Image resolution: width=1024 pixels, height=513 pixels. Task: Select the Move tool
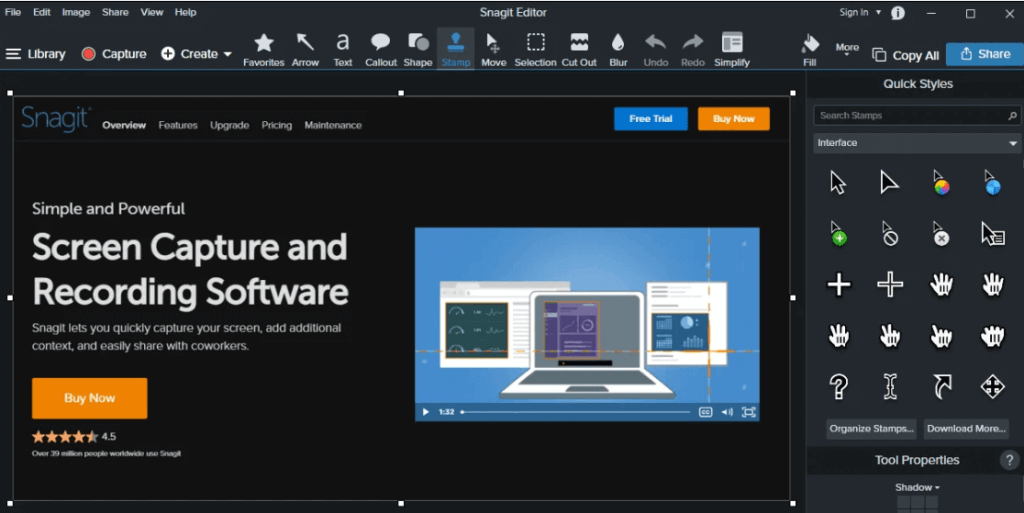494,50
